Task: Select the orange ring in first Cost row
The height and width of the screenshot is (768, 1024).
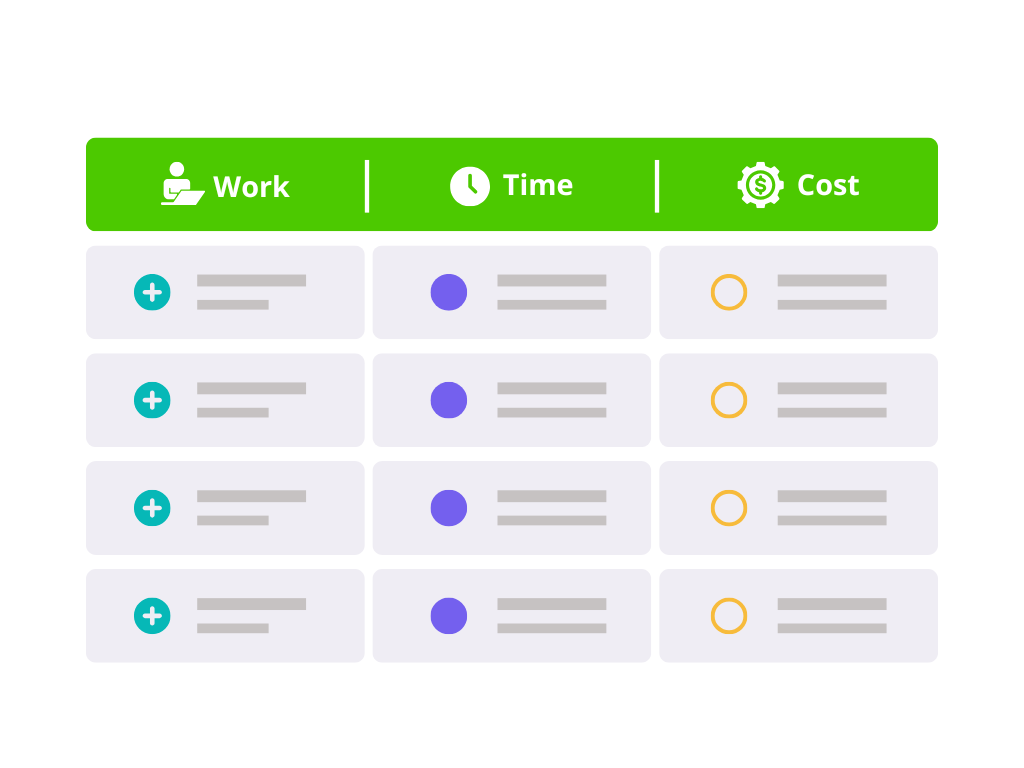Action: [729, 292]
